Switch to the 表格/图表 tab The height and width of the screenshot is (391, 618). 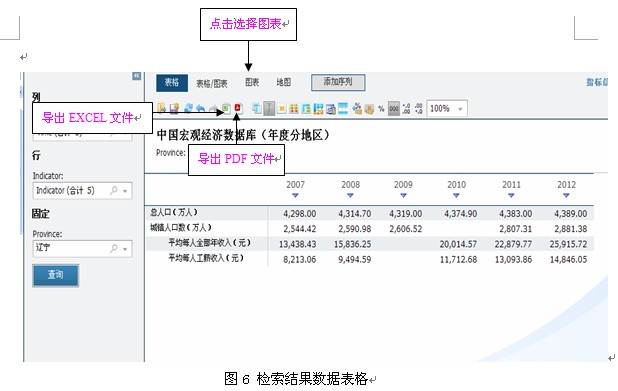click(x=212, y=84)
